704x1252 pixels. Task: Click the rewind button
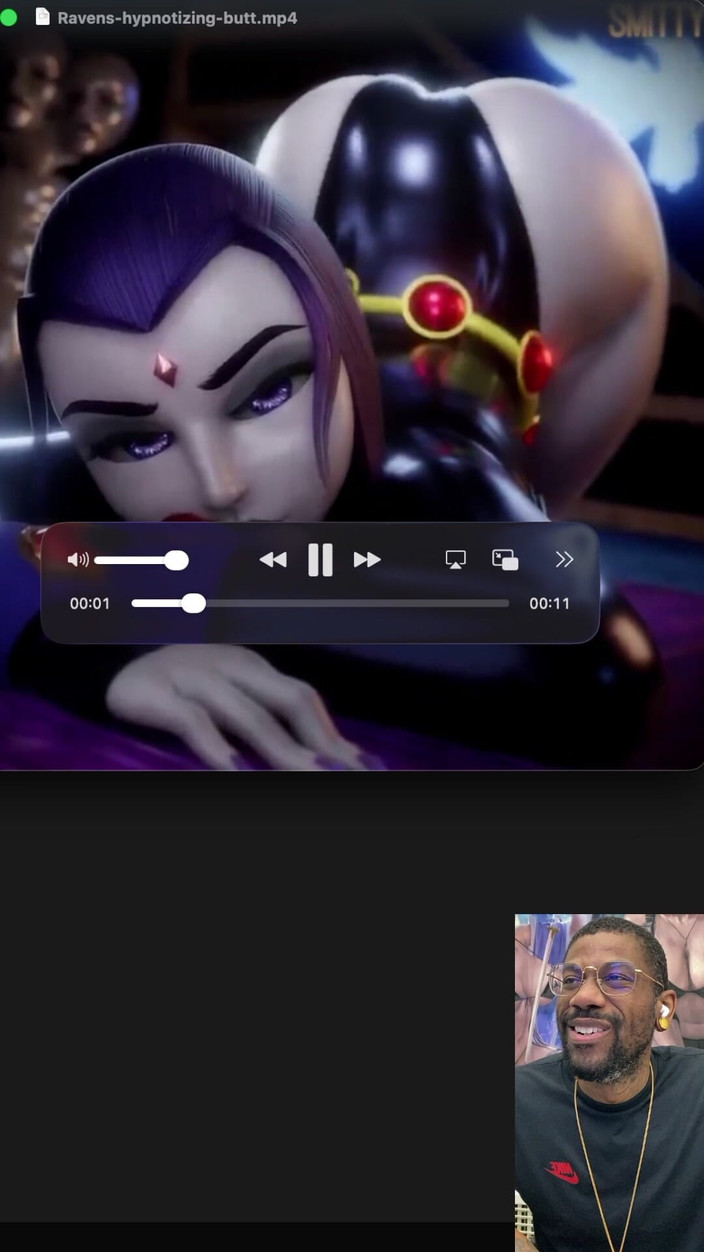tap(272, 560)
